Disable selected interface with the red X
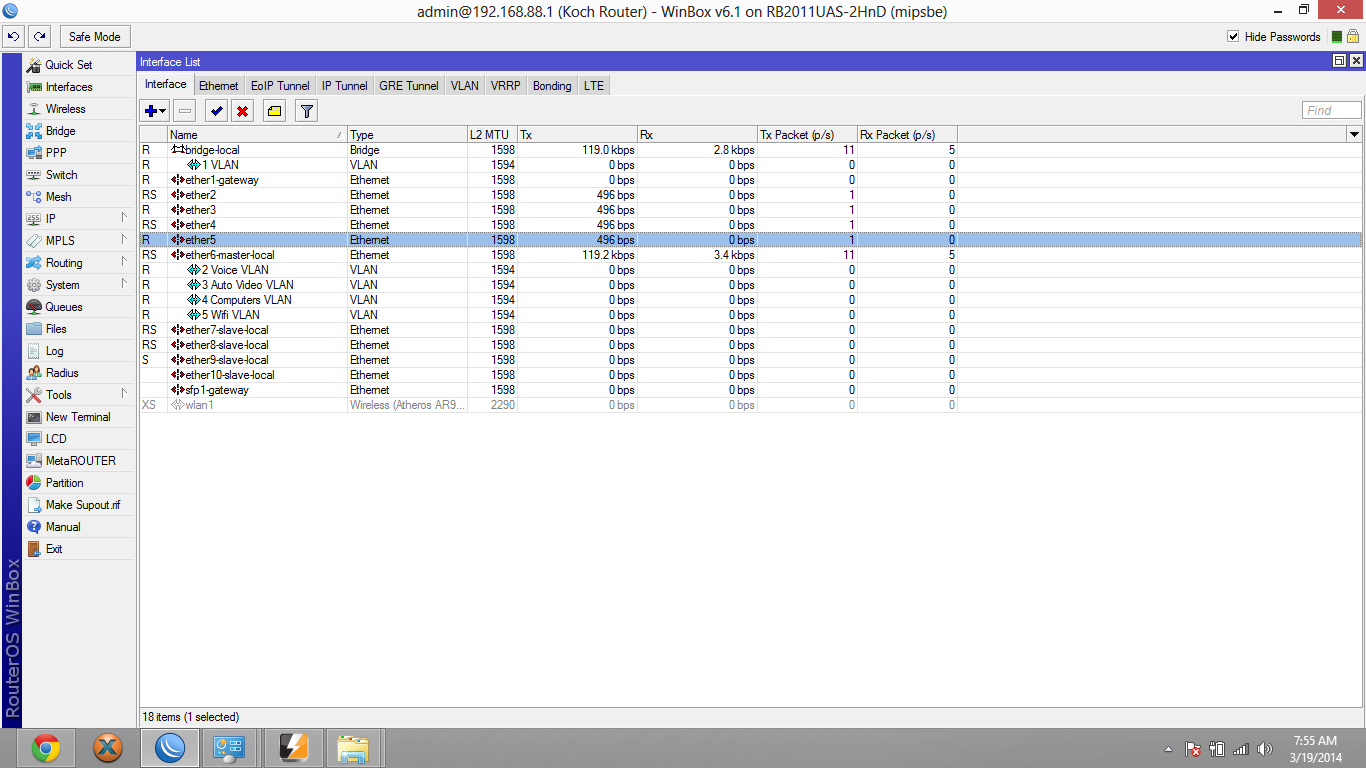Screen dimensions: 1366x768 click(x=242, y=111)
